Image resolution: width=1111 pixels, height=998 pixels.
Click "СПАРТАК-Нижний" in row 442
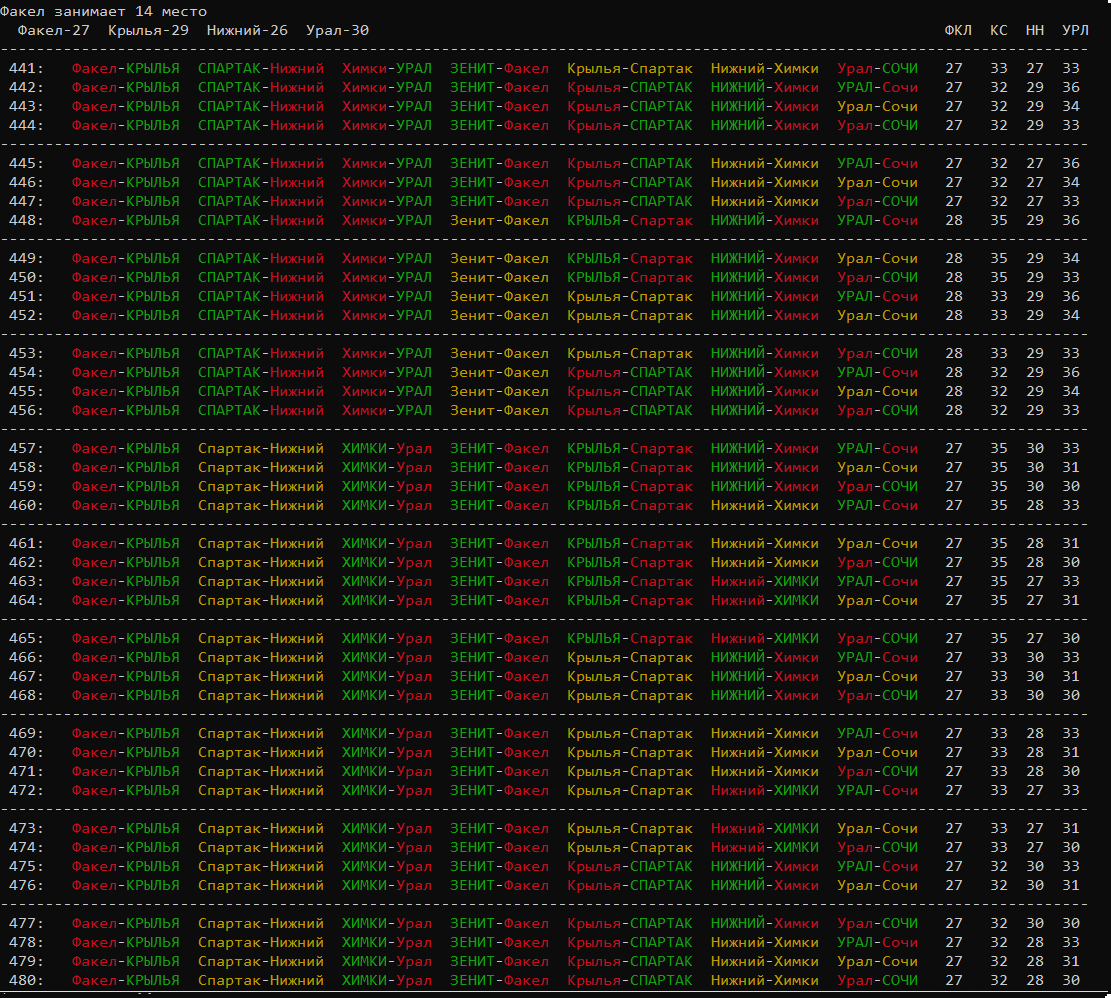click(x=261, y=88)
